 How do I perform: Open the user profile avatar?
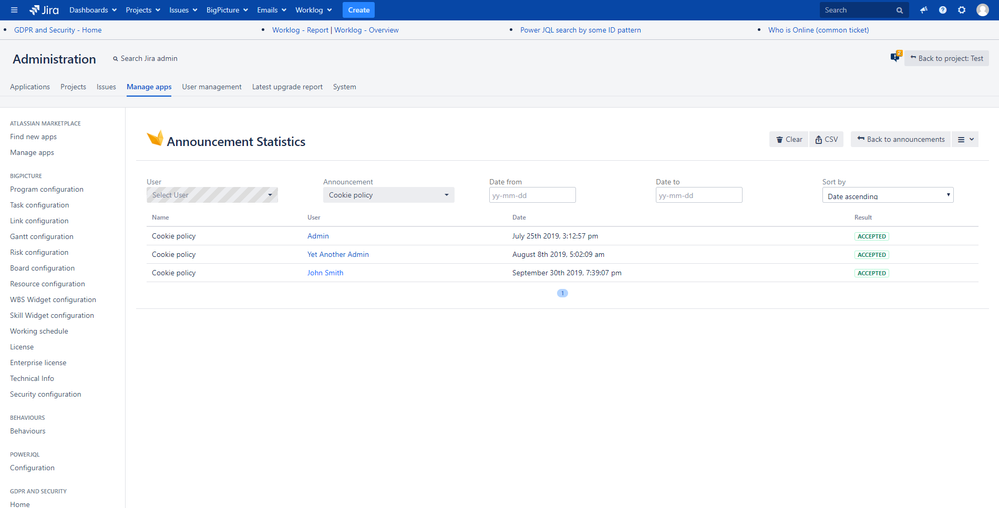[982, 10]
